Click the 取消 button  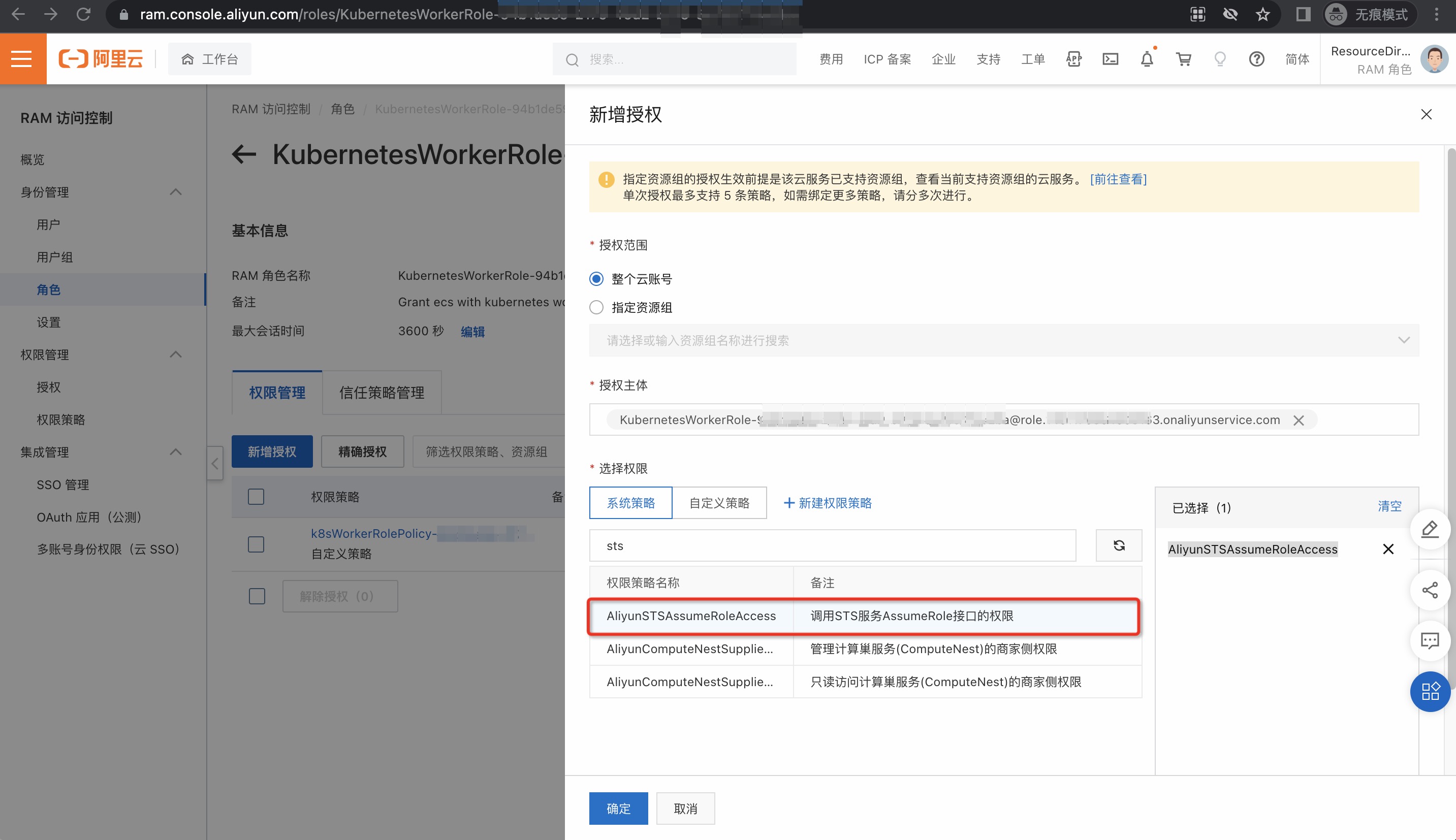[x=686, y=809]
